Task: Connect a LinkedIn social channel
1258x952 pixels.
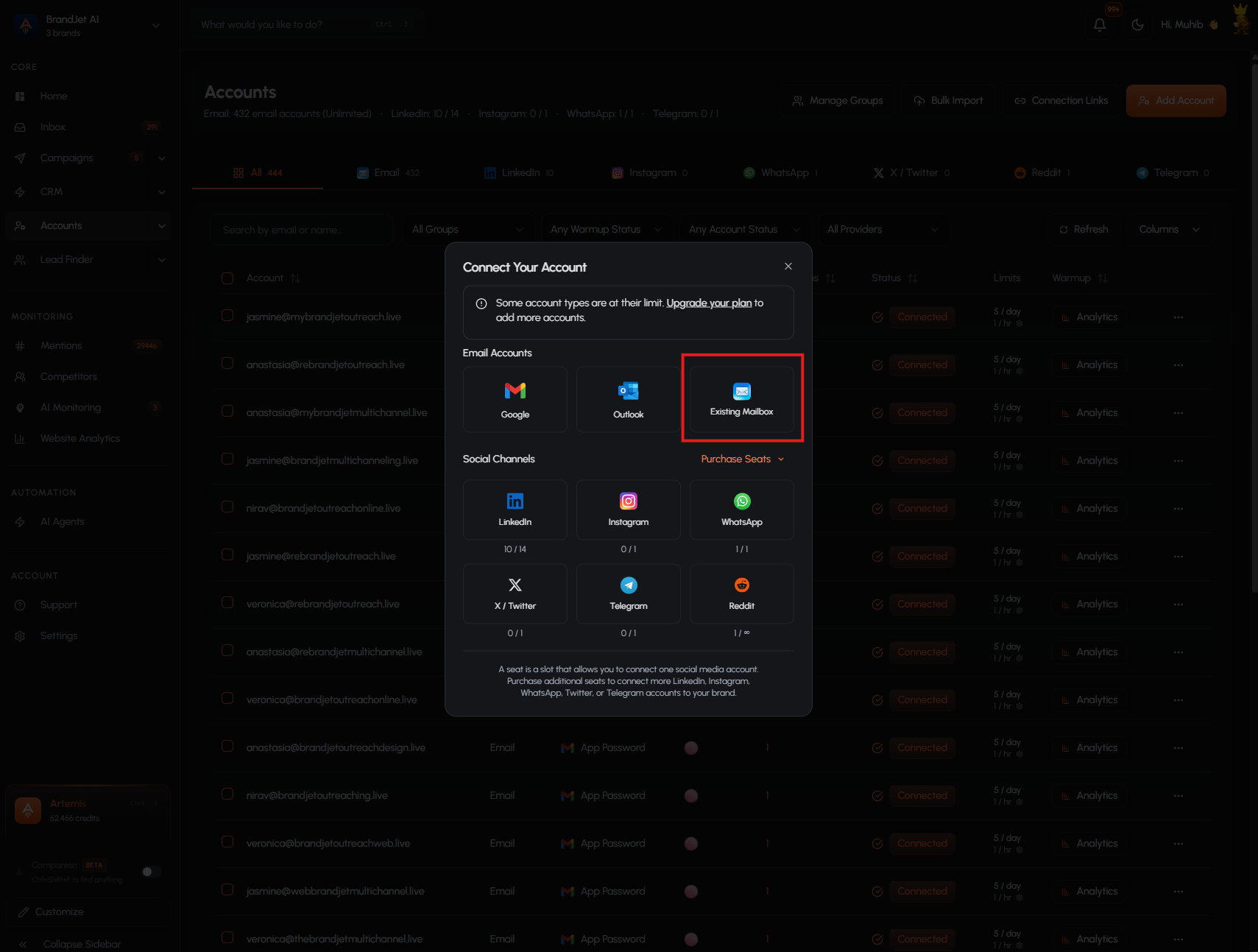Action: click(515, 510)
